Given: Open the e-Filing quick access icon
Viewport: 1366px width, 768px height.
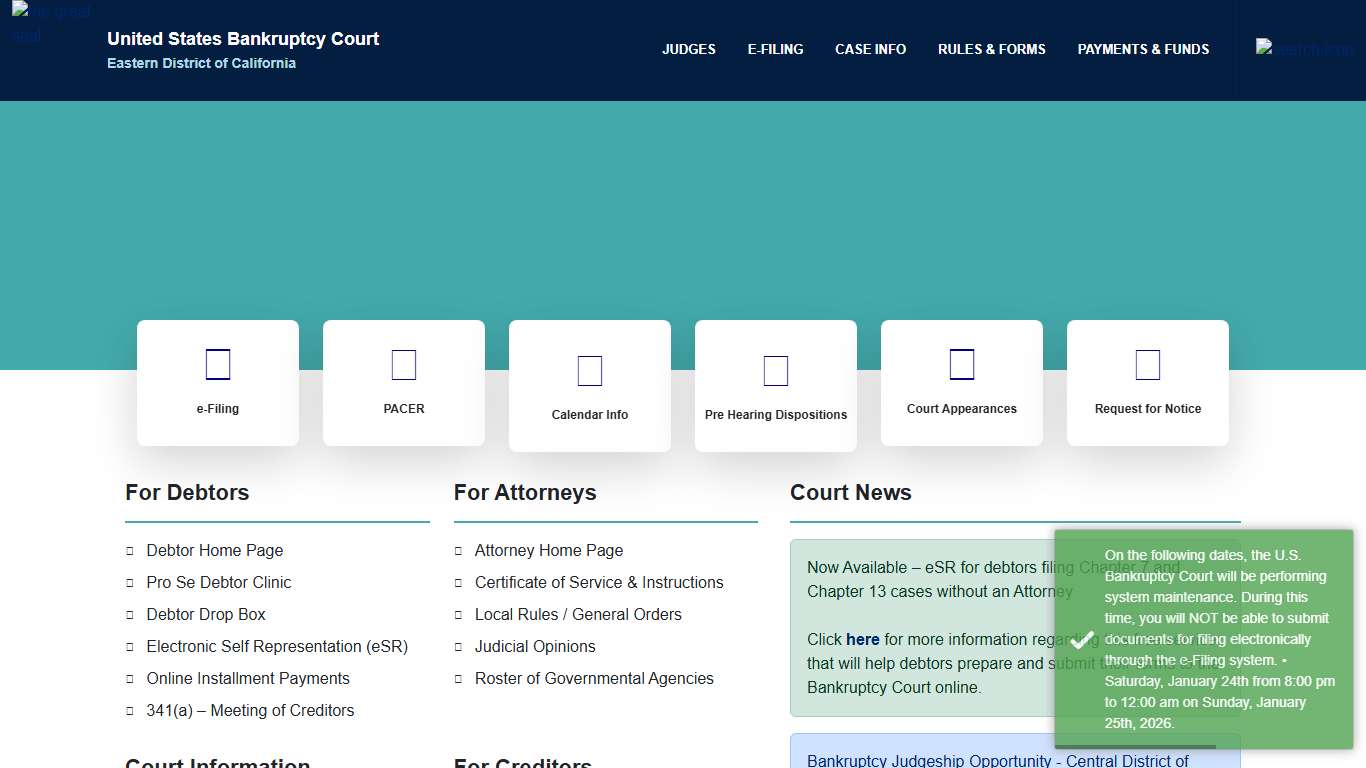Looking at the screenshot, I should [217, 365].
